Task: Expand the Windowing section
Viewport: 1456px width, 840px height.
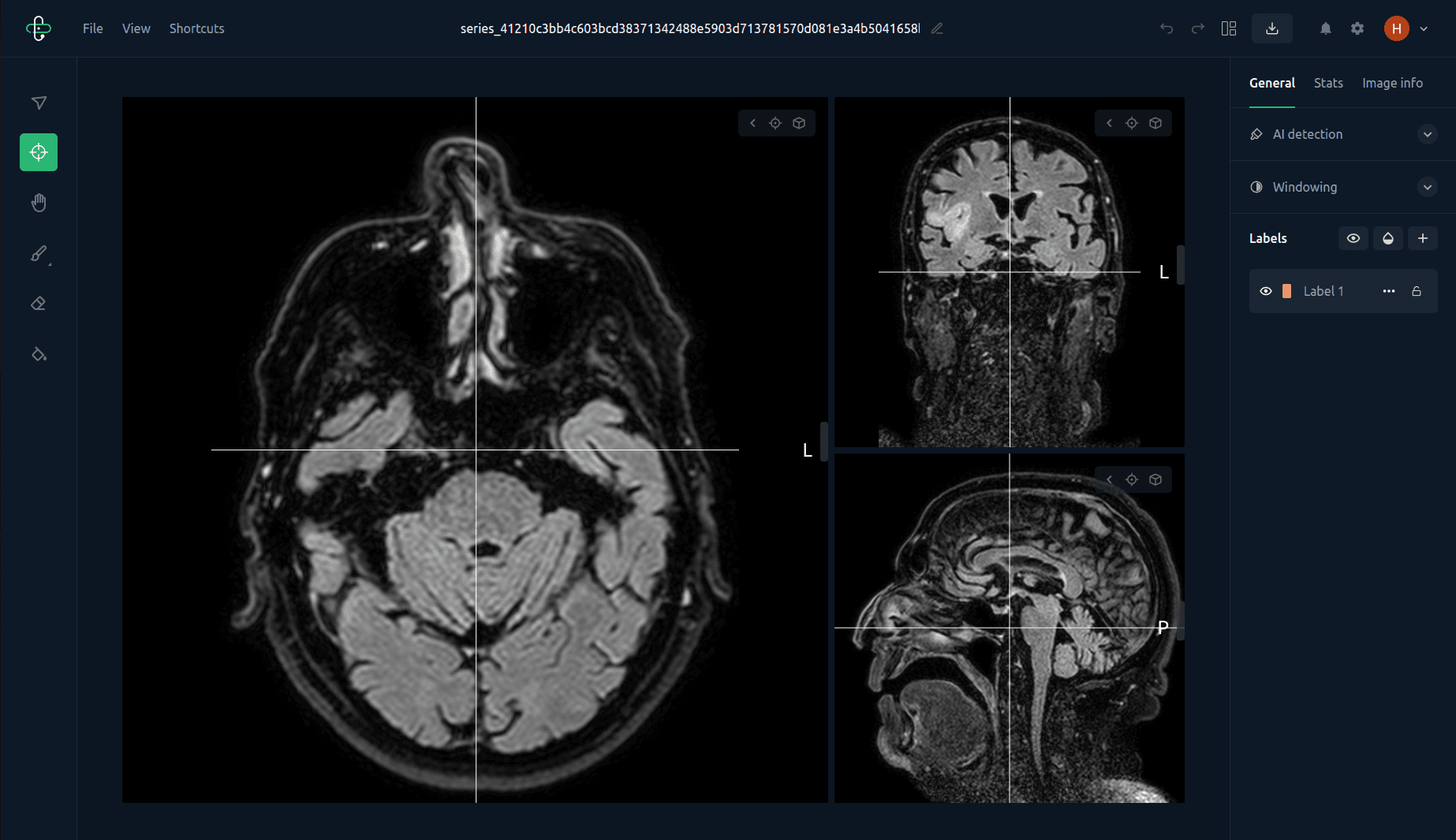Action: pos(1427,187)
